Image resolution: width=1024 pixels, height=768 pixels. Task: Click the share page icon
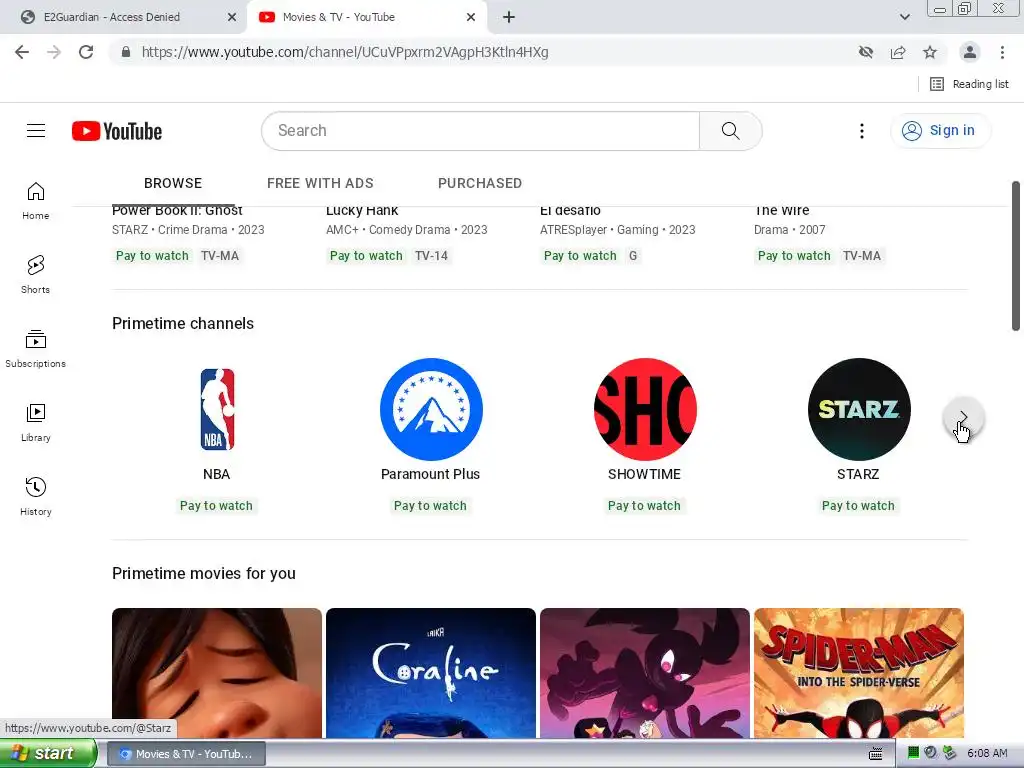(x=898, y=52)
